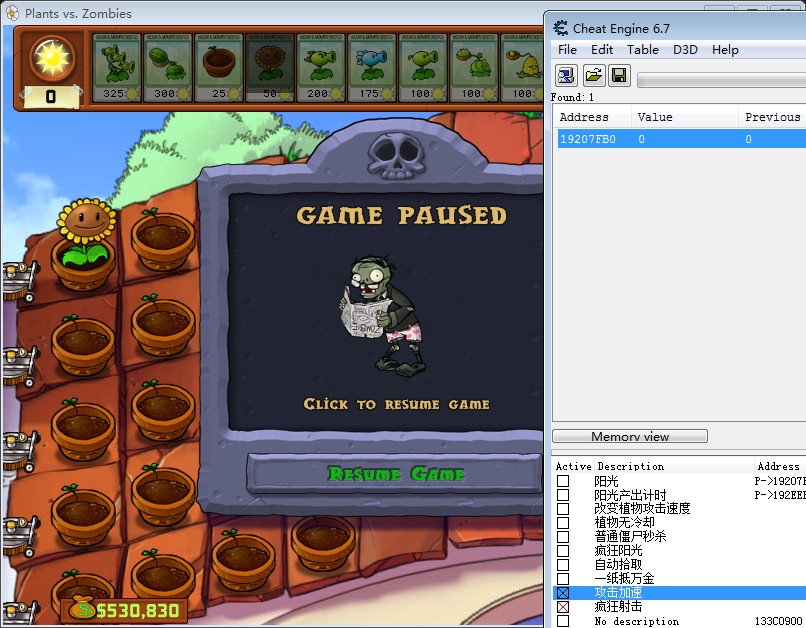Choose the Flower Pot seed packet
This screenshot has height=628, width=806.
coord(218,67)
